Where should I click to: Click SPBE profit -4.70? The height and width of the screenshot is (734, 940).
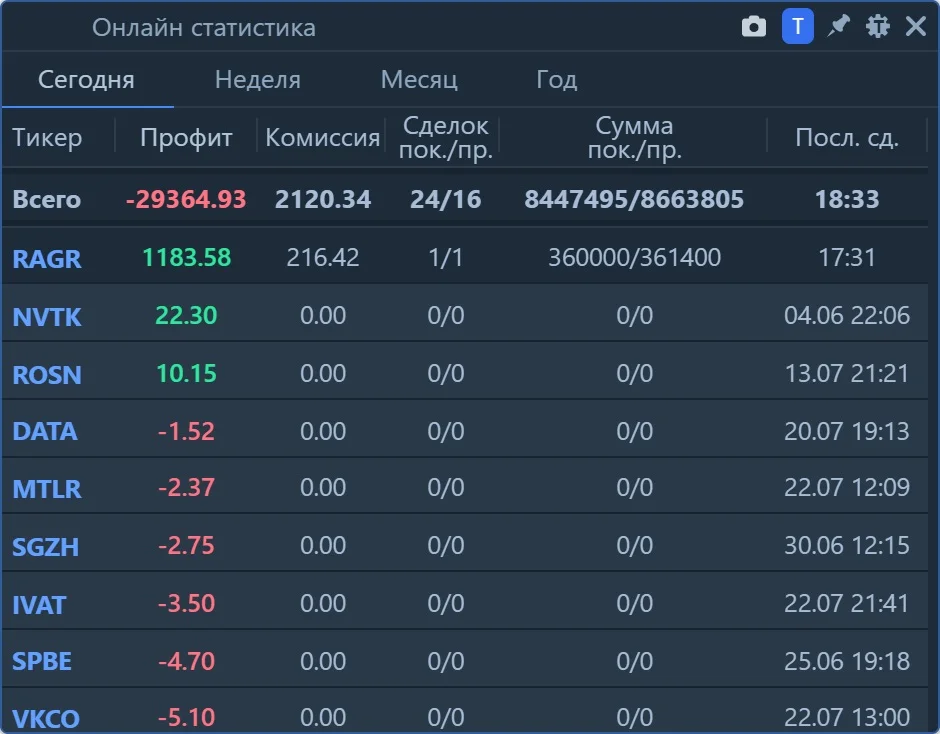(186, 661)
